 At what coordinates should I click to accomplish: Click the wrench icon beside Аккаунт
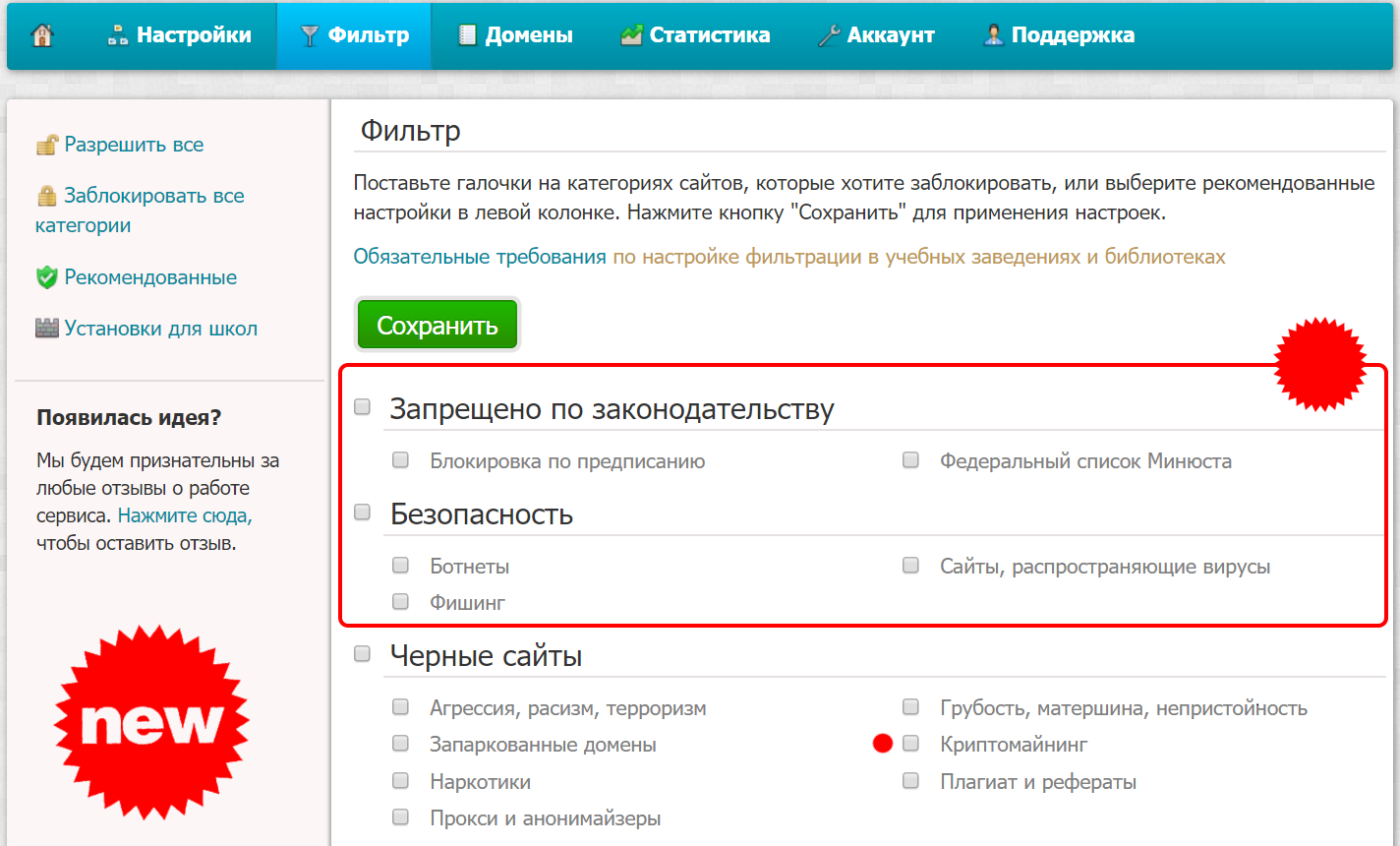coord(829,35)
